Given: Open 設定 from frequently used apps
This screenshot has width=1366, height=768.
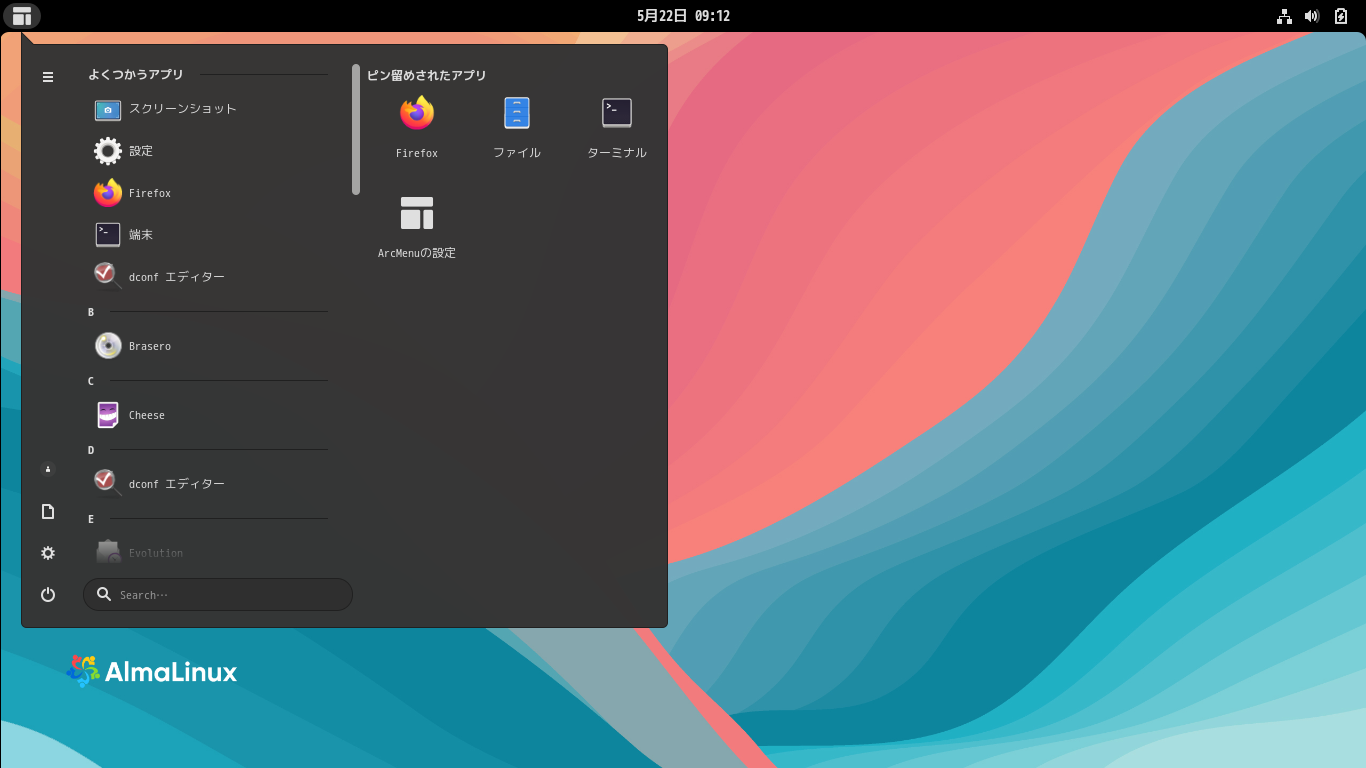Looking at the screenshot, I should click(x=140, y=151).
